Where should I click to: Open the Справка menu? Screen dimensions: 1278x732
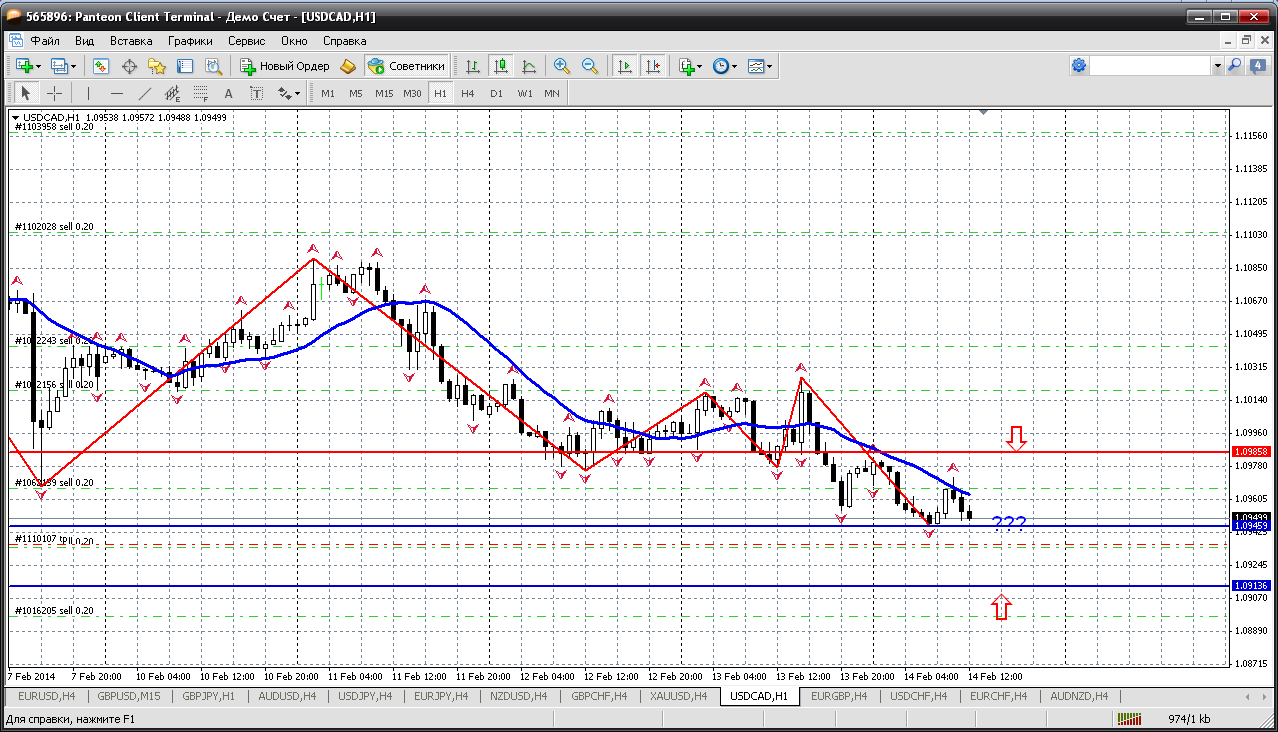click(x=344, y=41)
